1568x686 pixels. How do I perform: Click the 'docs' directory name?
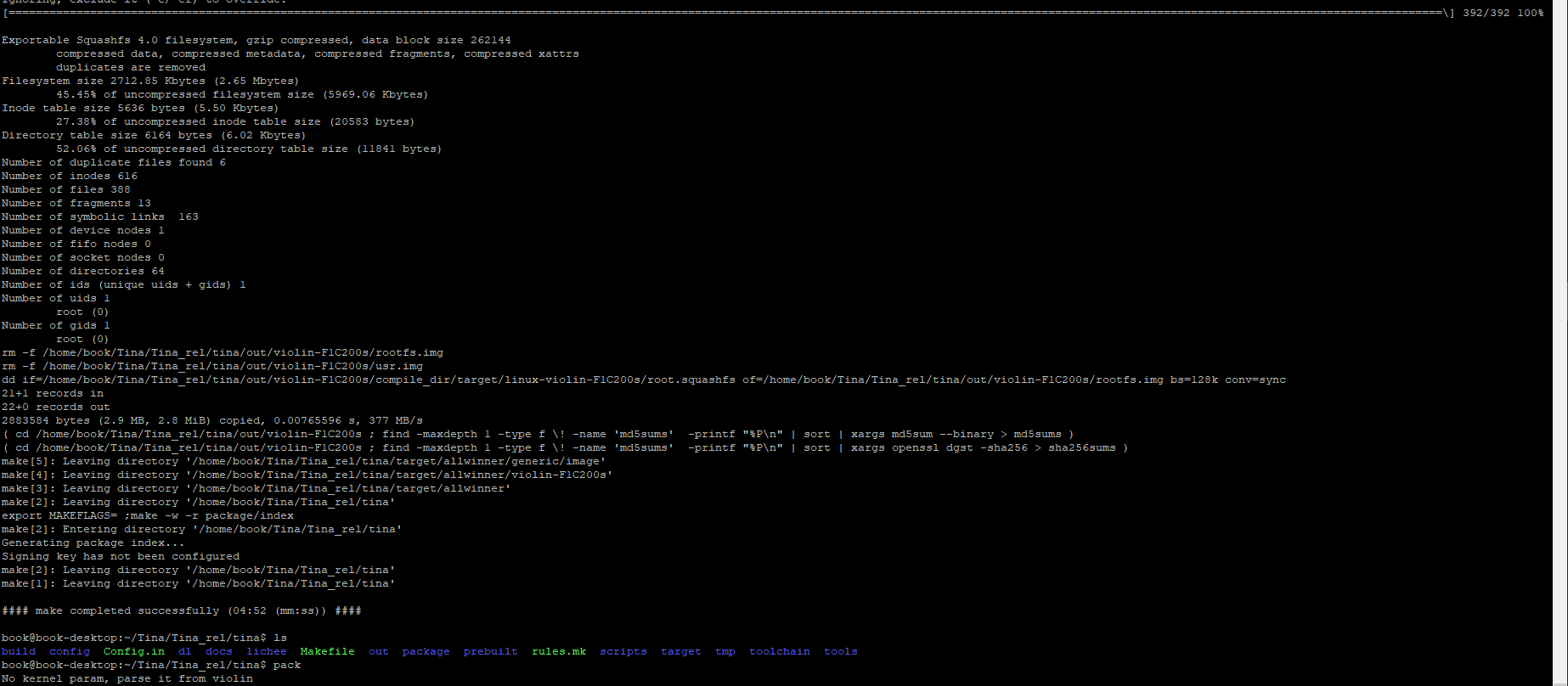pos(219,651)
